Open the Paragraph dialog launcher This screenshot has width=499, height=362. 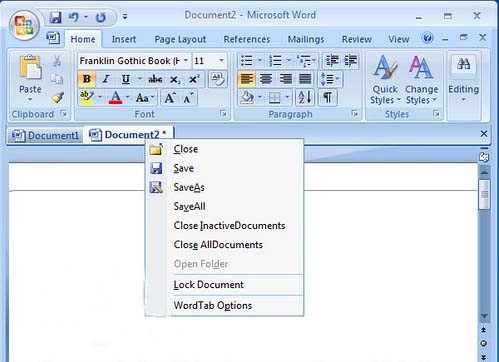[x=355, y=114]
